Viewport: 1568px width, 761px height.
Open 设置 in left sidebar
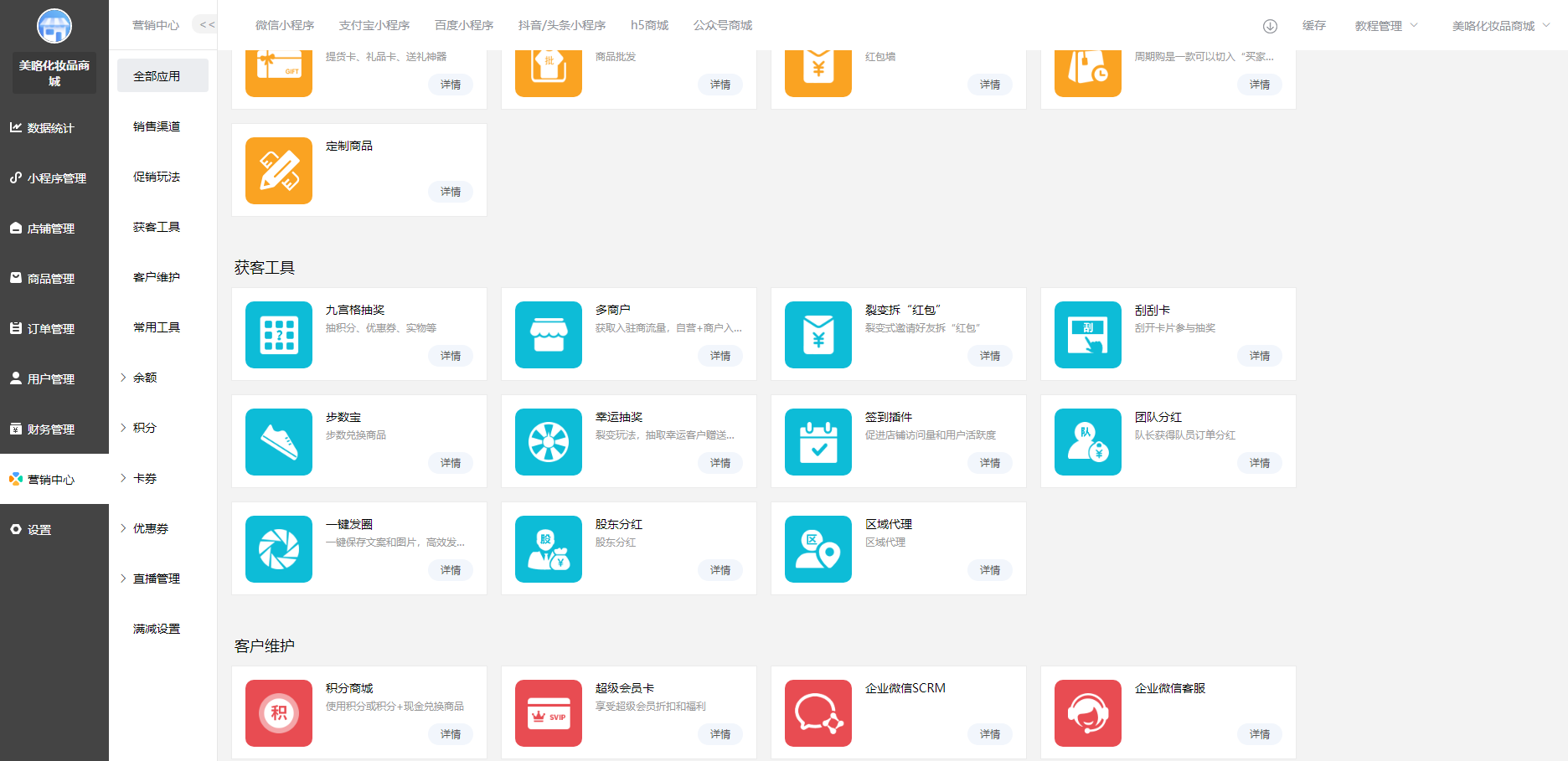pyautogui.click(x=54, y=530)
